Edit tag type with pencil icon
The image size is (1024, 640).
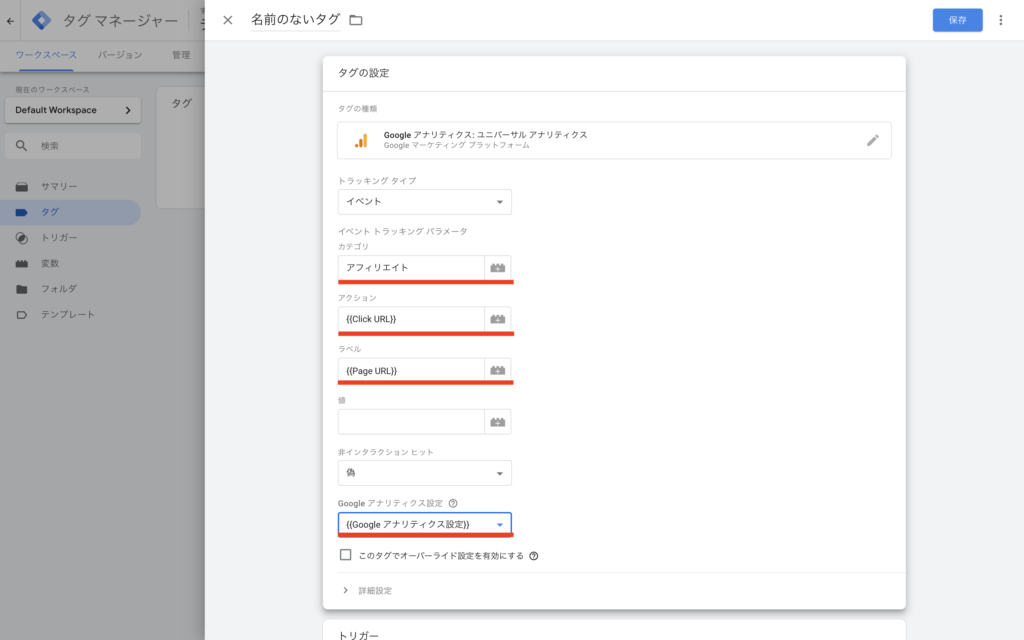(872, 140)
